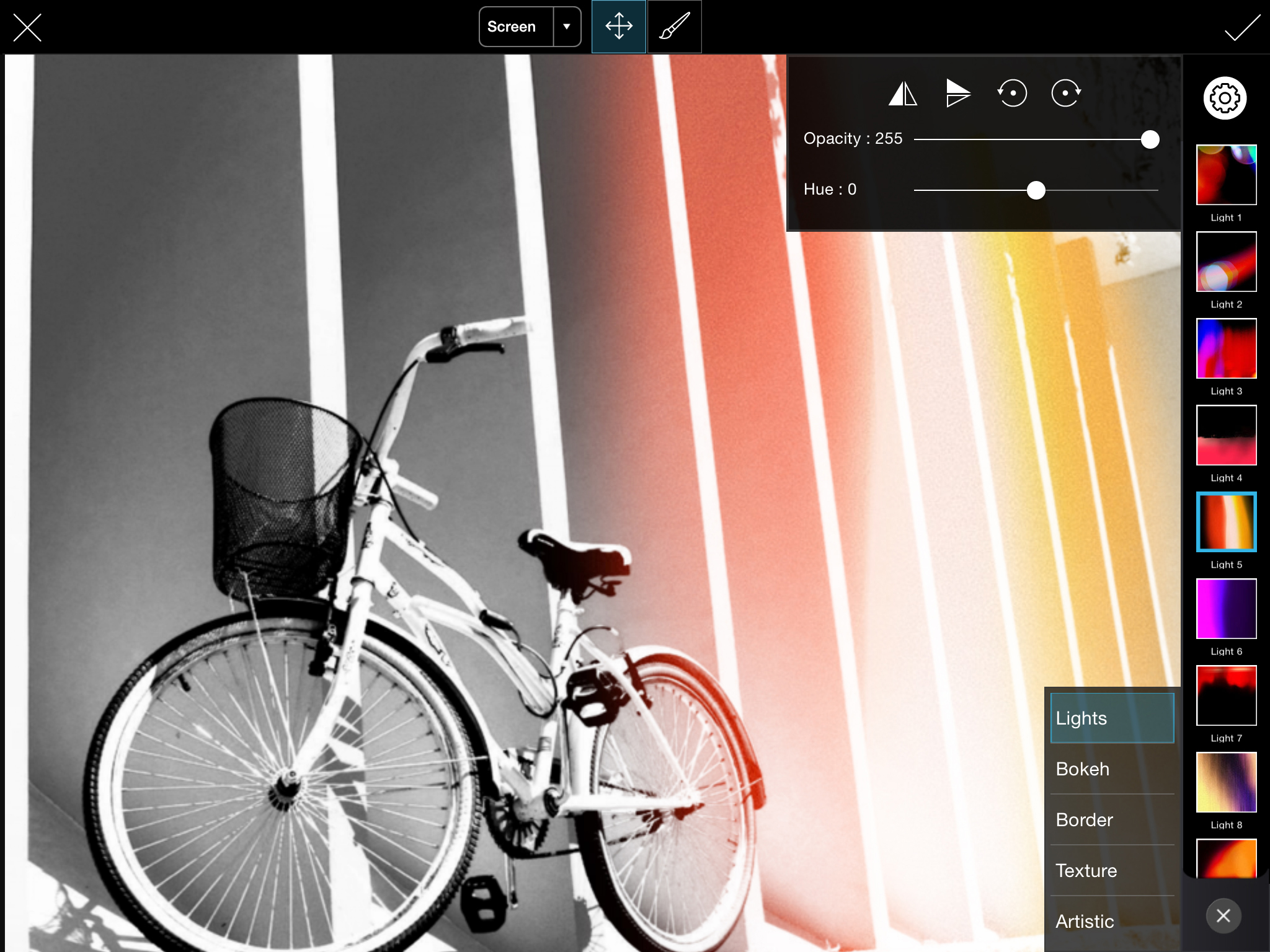
Task: Select the Texture category
Action: [x=1111, y=870]
